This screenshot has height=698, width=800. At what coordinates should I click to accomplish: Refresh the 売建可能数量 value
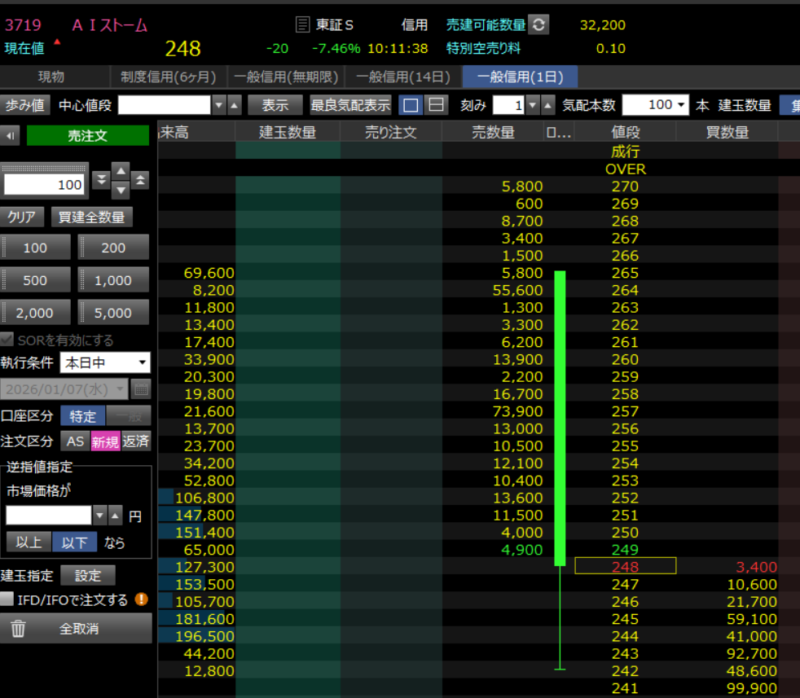click(x=539, y=25)
